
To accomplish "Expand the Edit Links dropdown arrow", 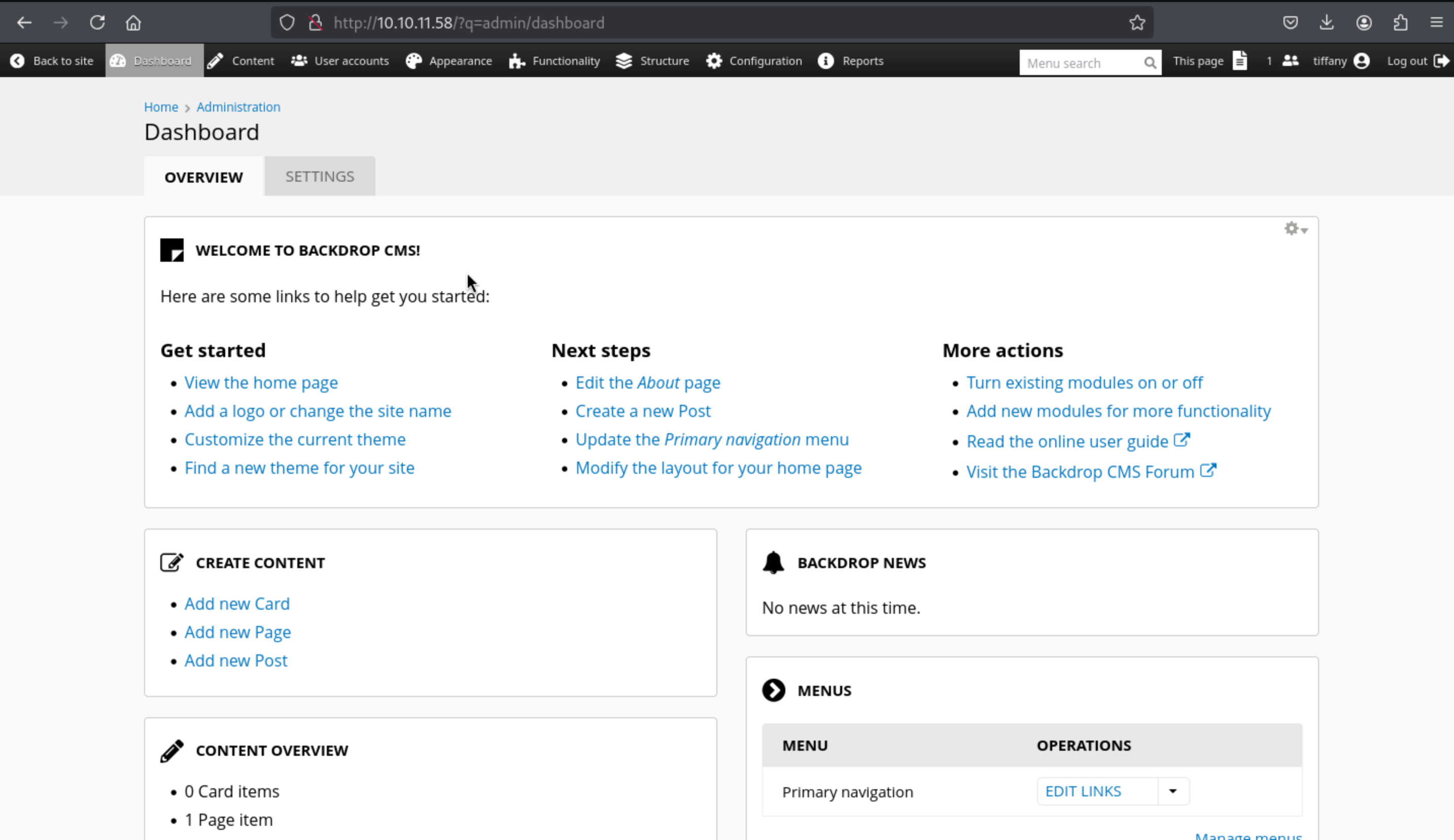I will (x=1172, y=791).
